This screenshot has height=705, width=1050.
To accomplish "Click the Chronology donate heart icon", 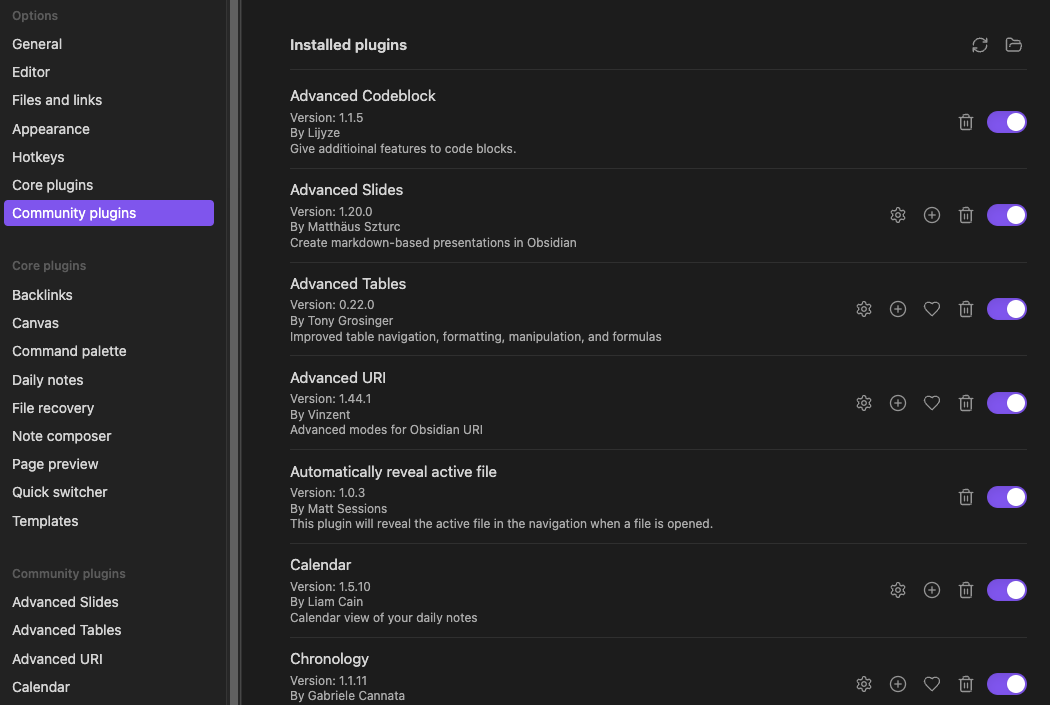I will point(931,684).
